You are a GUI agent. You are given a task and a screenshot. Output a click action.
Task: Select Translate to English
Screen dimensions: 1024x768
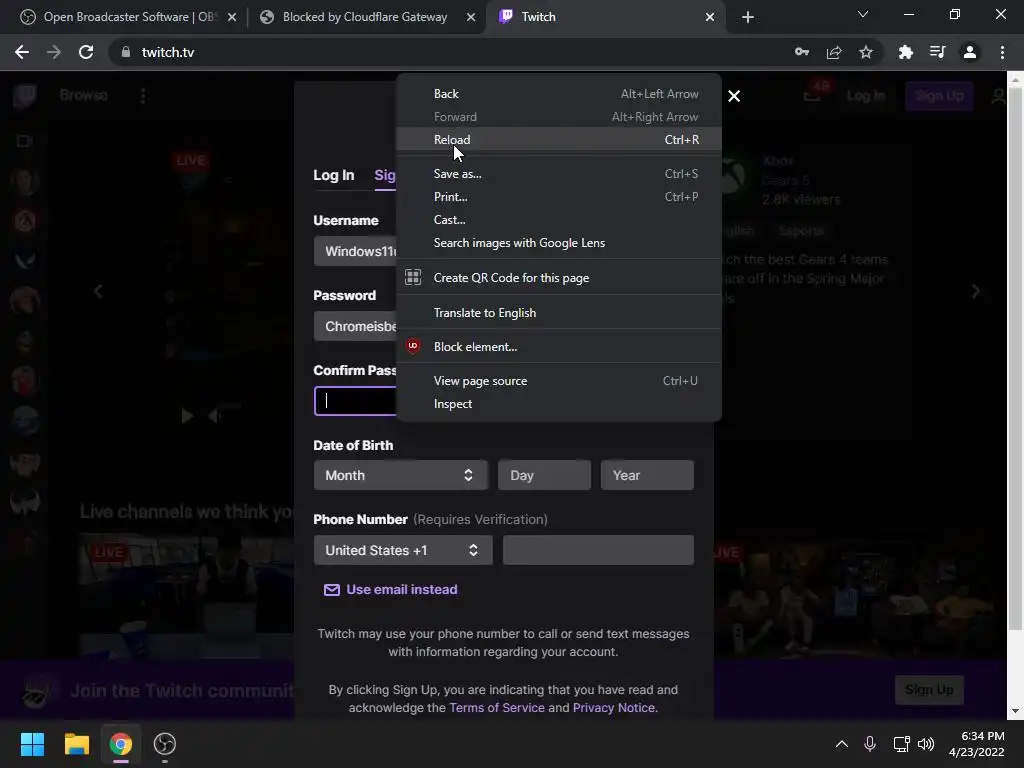[559, 312]
